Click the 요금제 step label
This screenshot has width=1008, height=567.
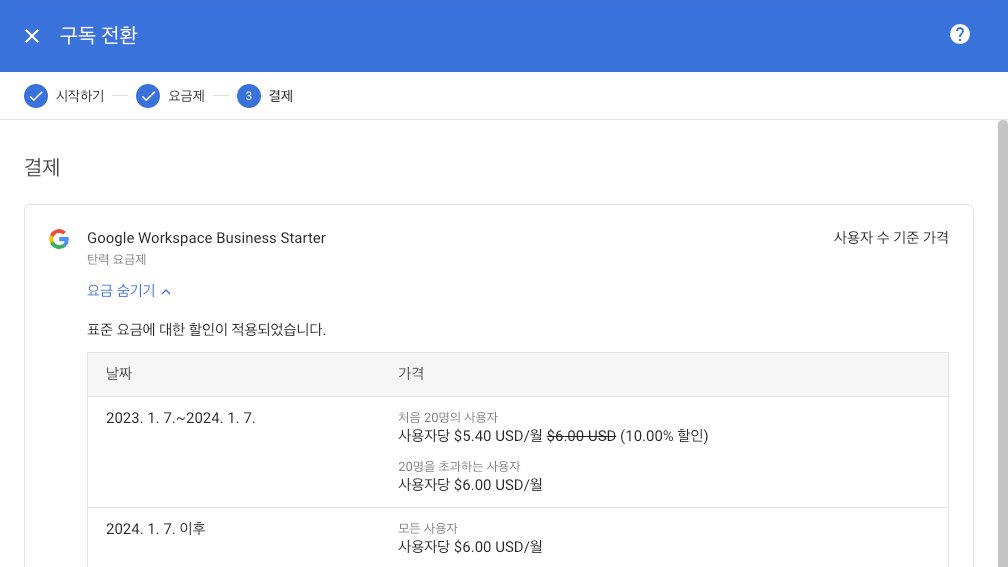click(186, 96)
